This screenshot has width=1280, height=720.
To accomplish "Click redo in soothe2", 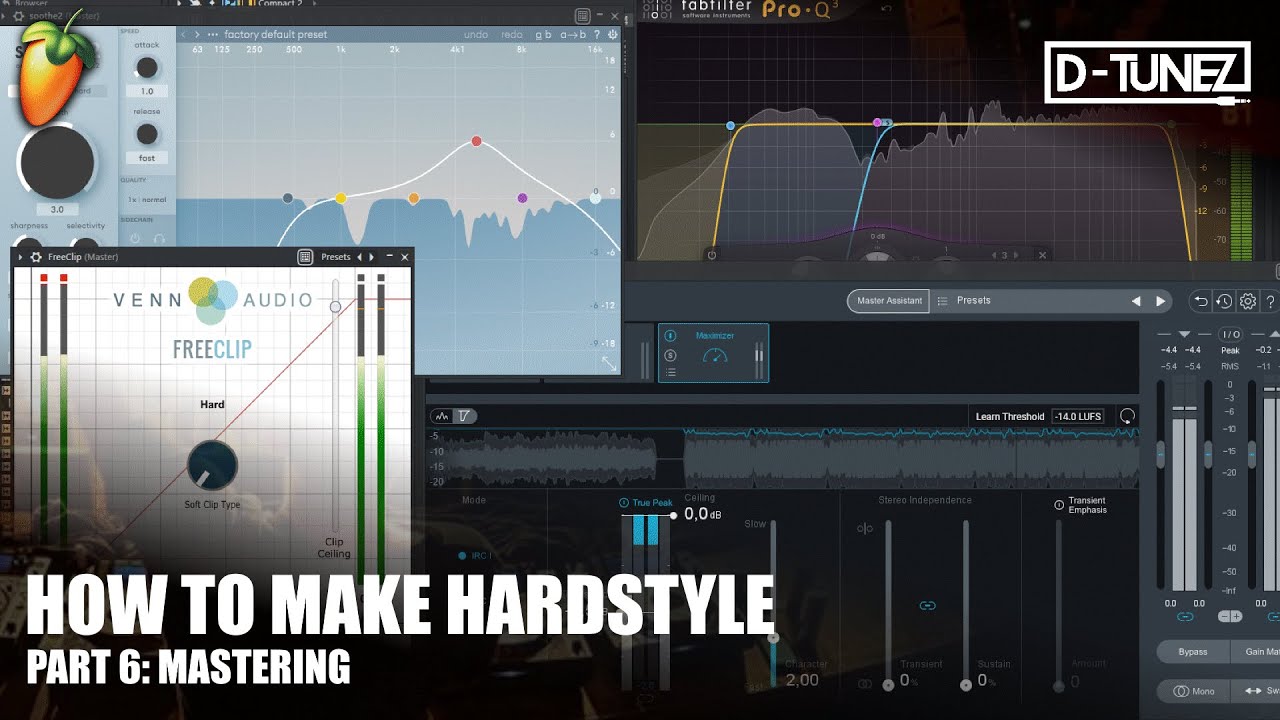I will pos(512,34).
